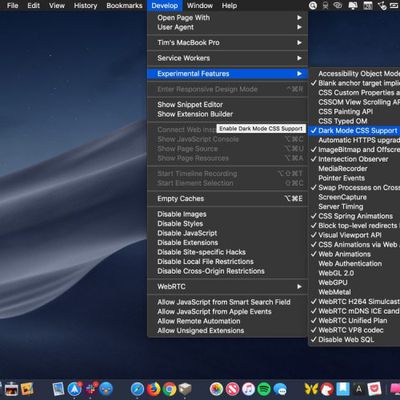
Task: Select Disable JavaScript
Action: coord(227,233)
